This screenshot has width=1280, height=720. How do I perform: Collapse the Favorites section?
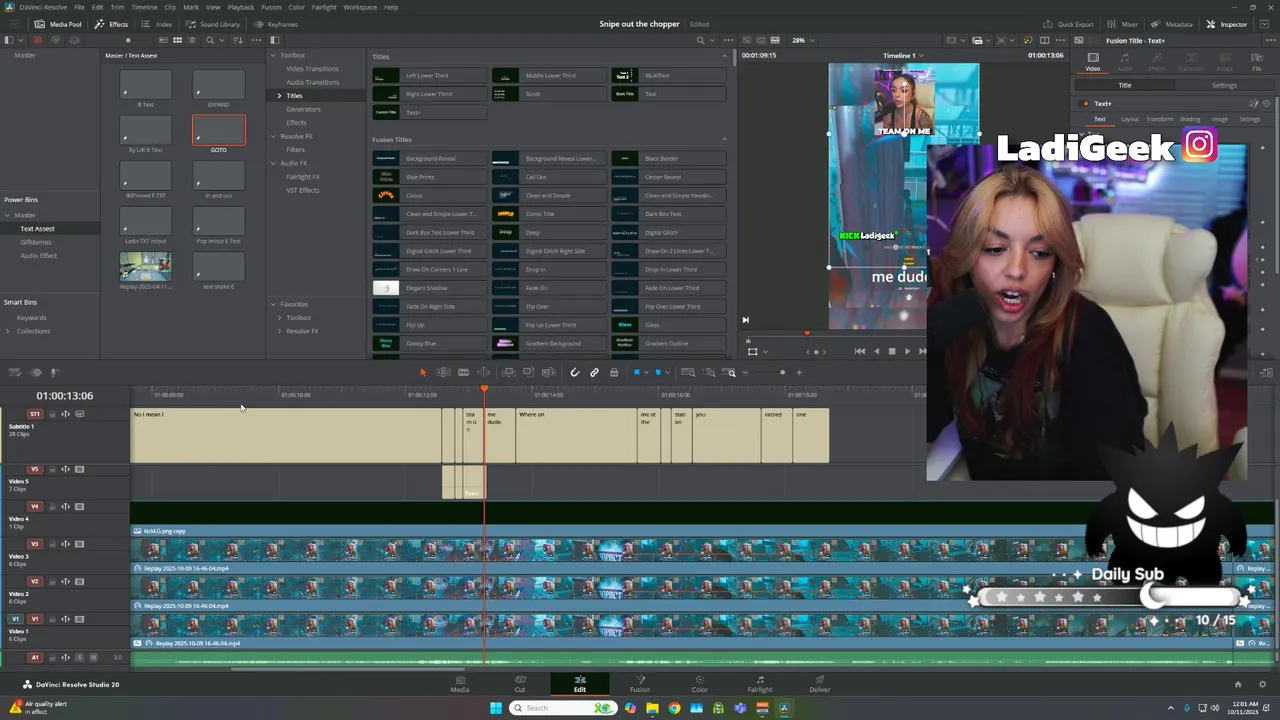(274, 304)
